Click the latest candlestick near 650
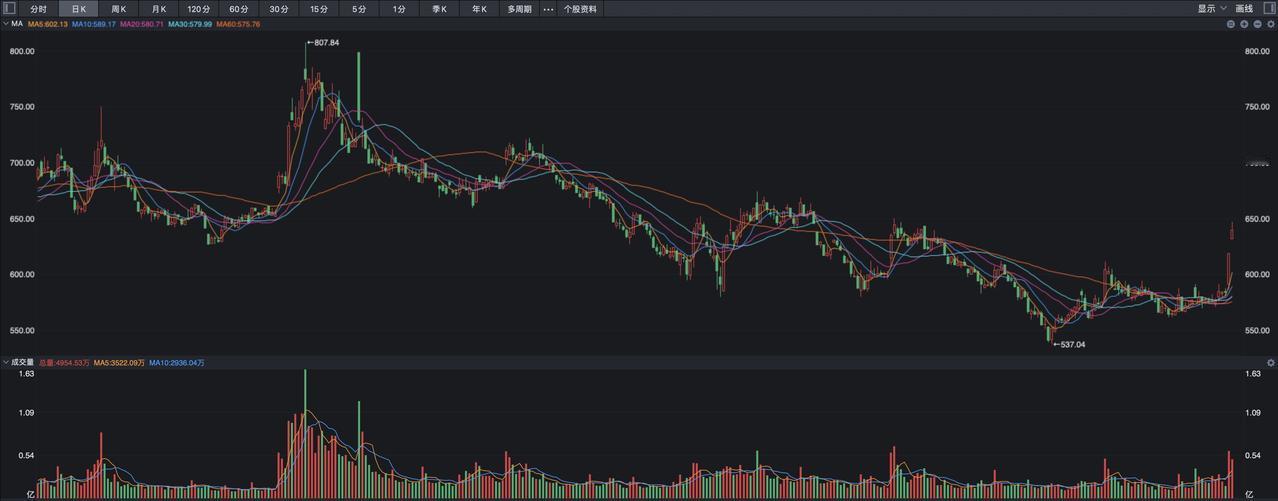This screenshot has height=501, width=1278. coord(1232,231)
